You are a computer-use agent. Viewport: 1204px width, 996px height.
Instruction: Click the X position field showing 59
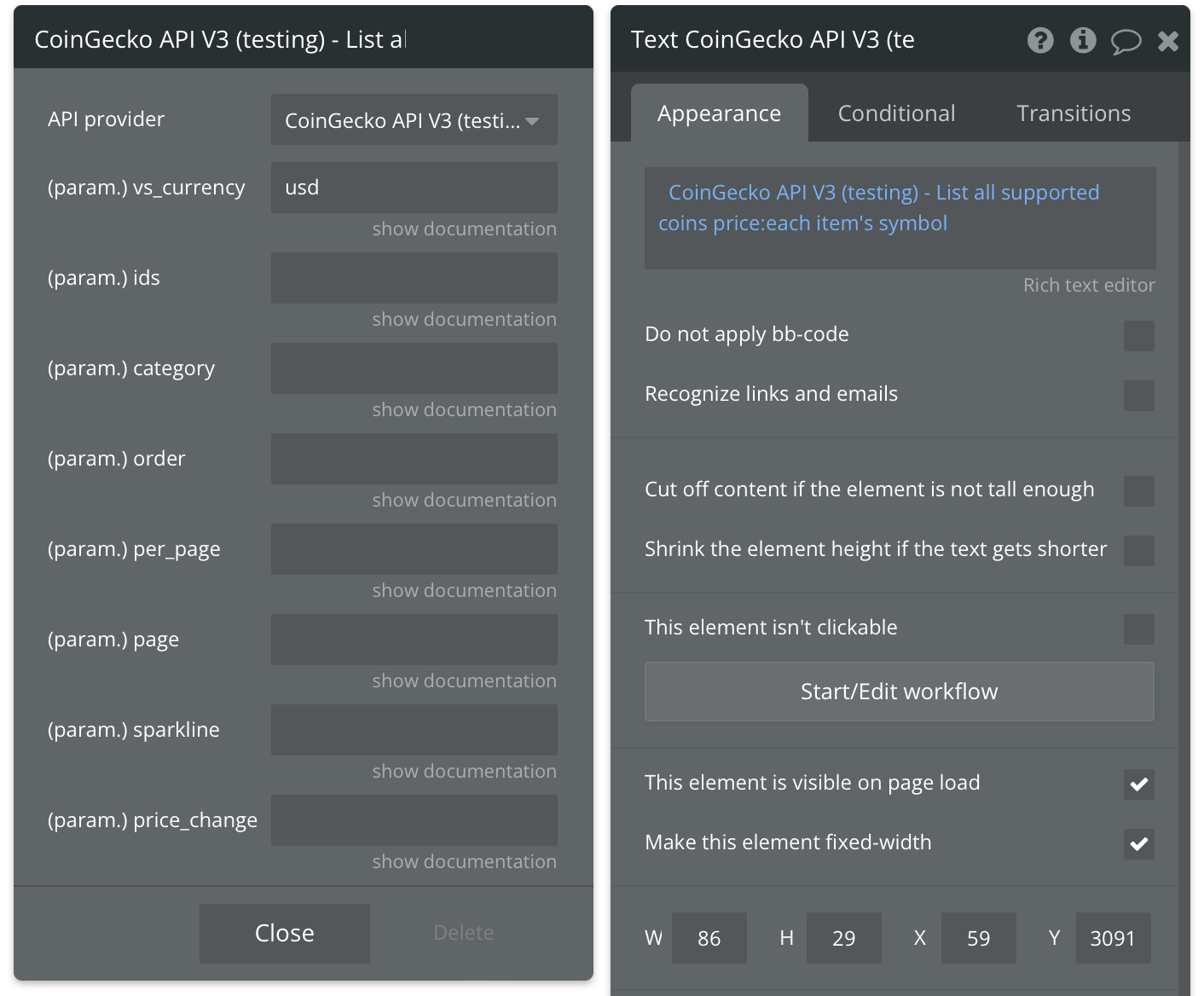click(979, 938)
